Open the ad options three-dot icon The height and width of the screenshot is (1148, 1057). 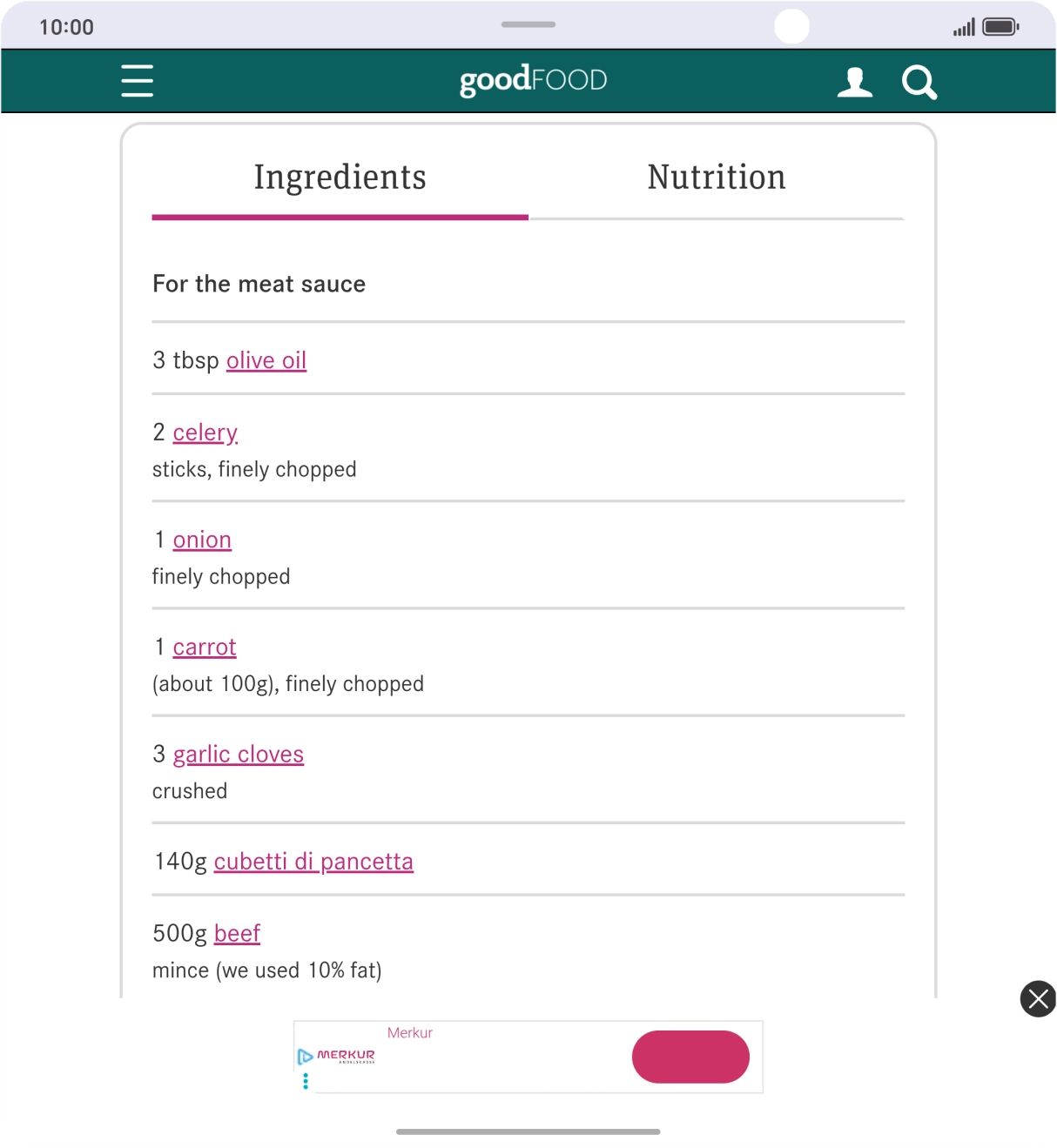306,1081
